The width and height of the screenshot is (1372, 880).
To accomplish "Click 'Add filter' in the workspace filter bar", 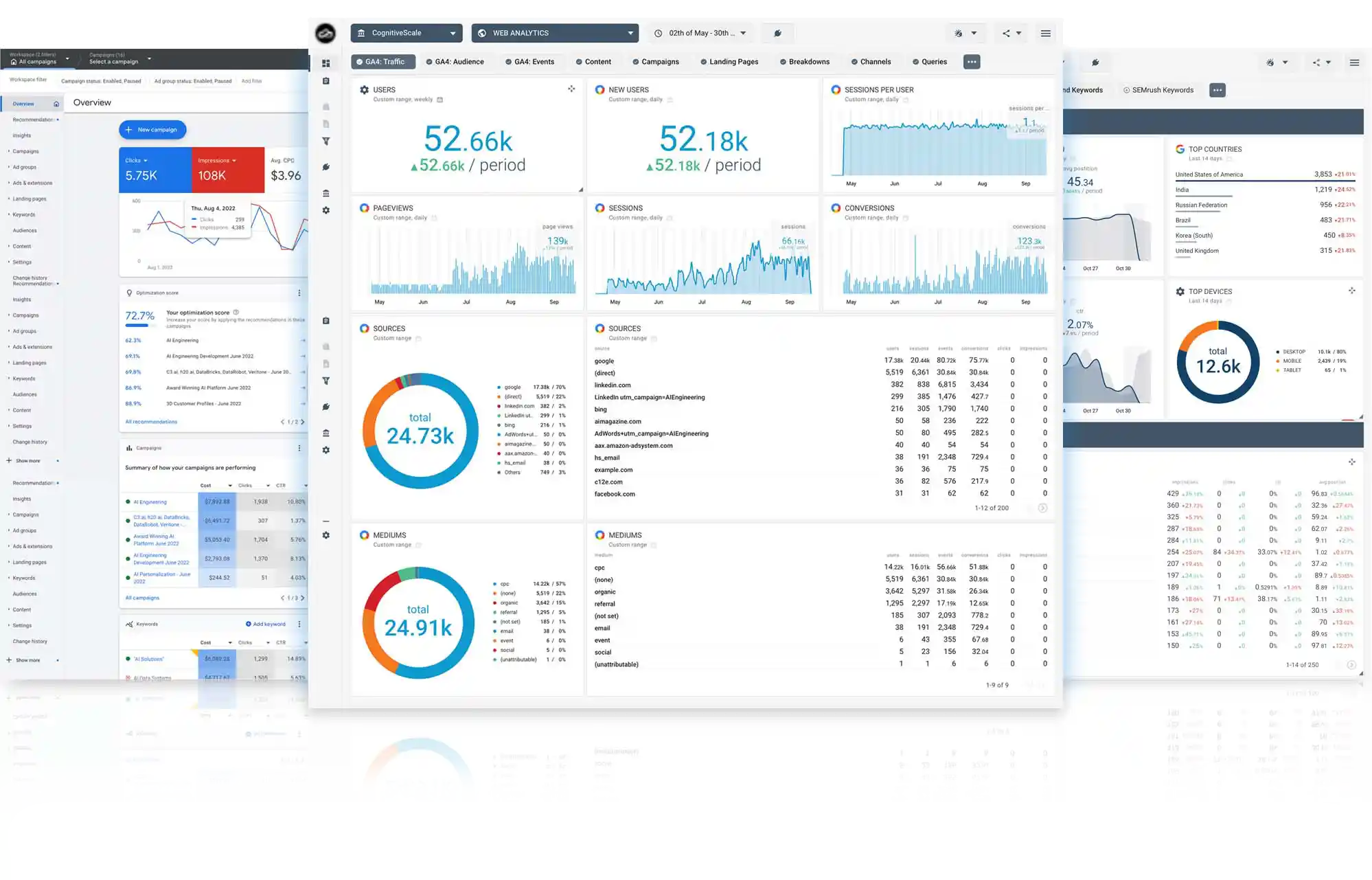I will [251, 81].
